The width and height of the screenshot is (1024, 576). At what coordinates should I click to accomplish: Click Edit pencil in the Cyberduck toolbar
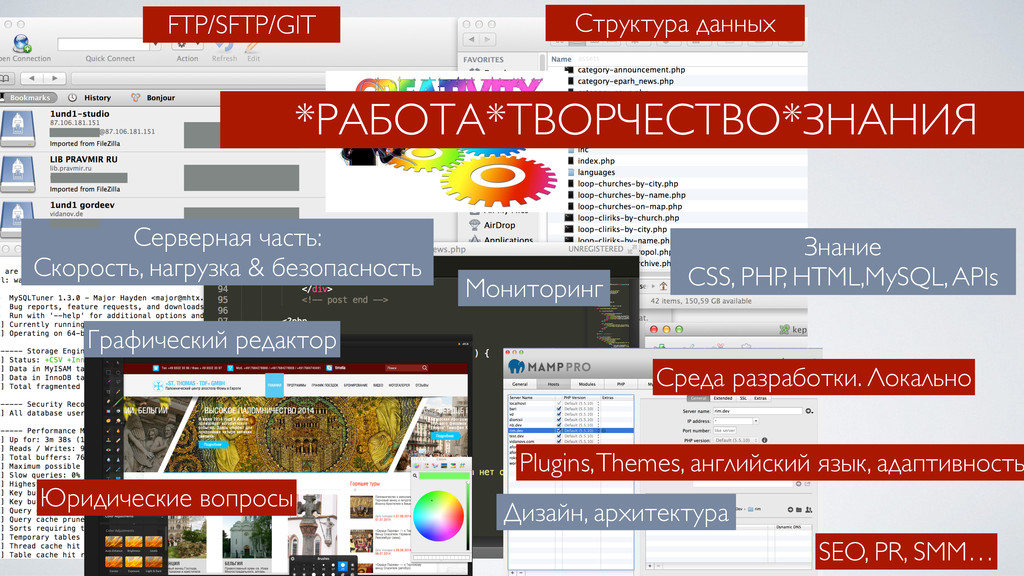tap(253, 46)
